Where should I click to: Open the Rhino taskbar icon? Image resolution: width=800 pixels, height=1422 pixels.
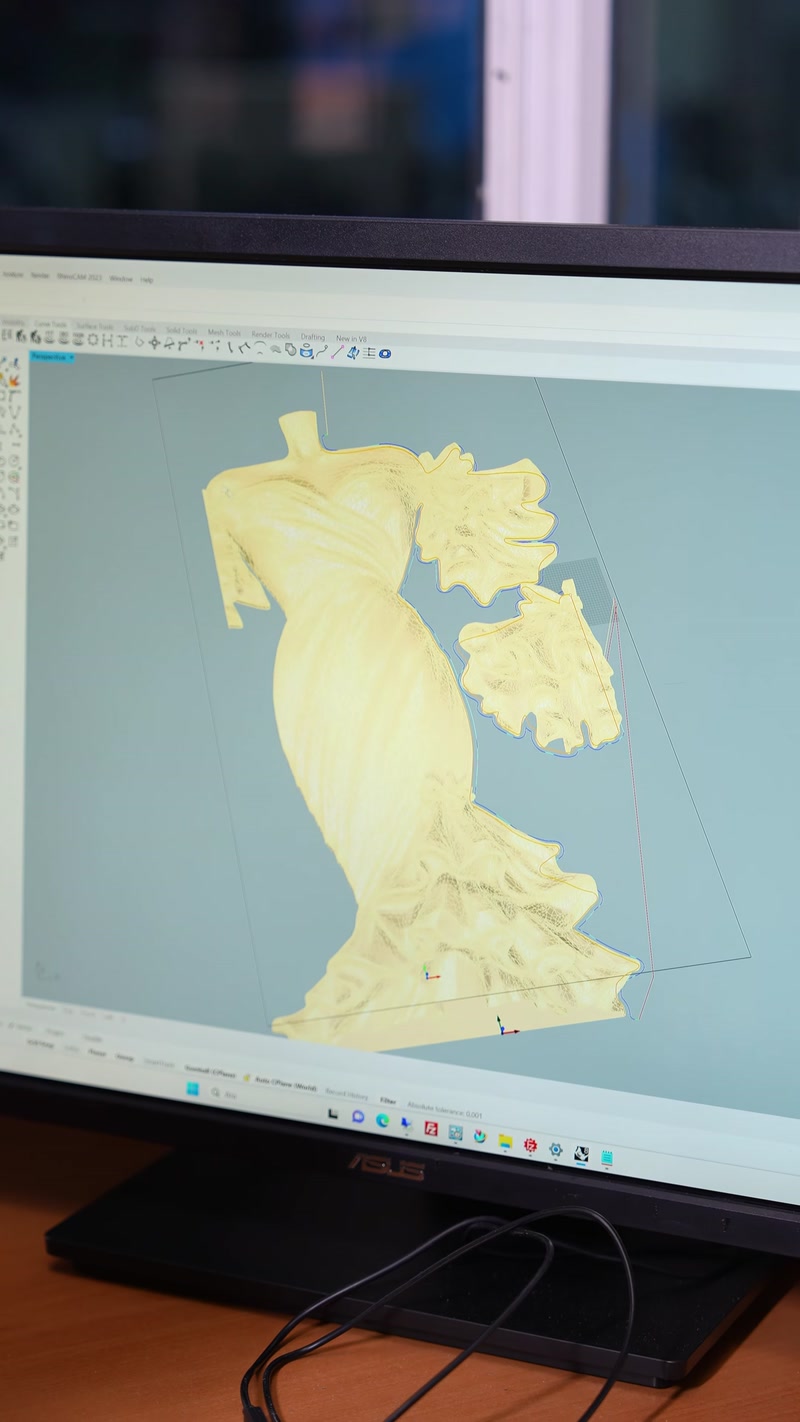pyautogui.click(x=581, y=1153)
